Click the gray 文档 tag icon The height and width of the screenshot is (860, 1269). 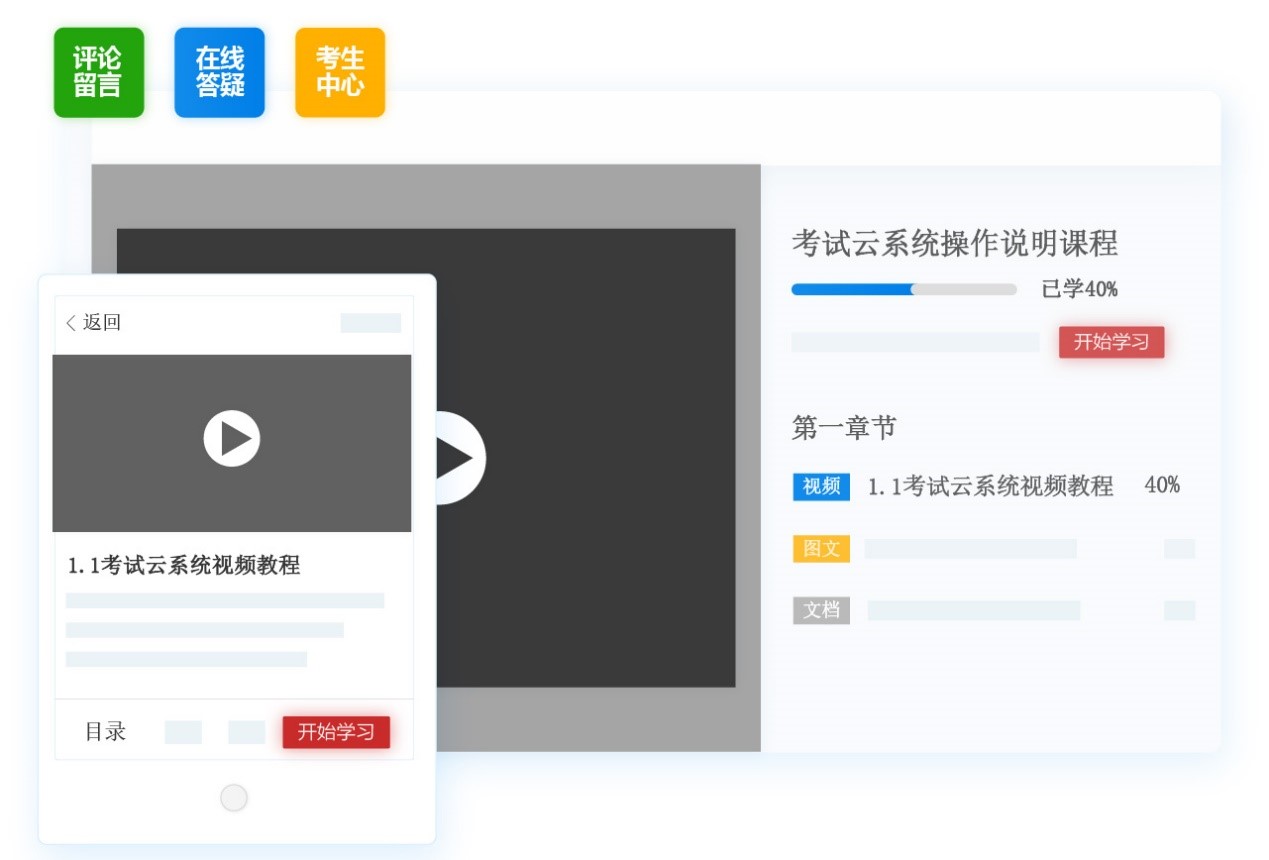(x=821, y=610)
